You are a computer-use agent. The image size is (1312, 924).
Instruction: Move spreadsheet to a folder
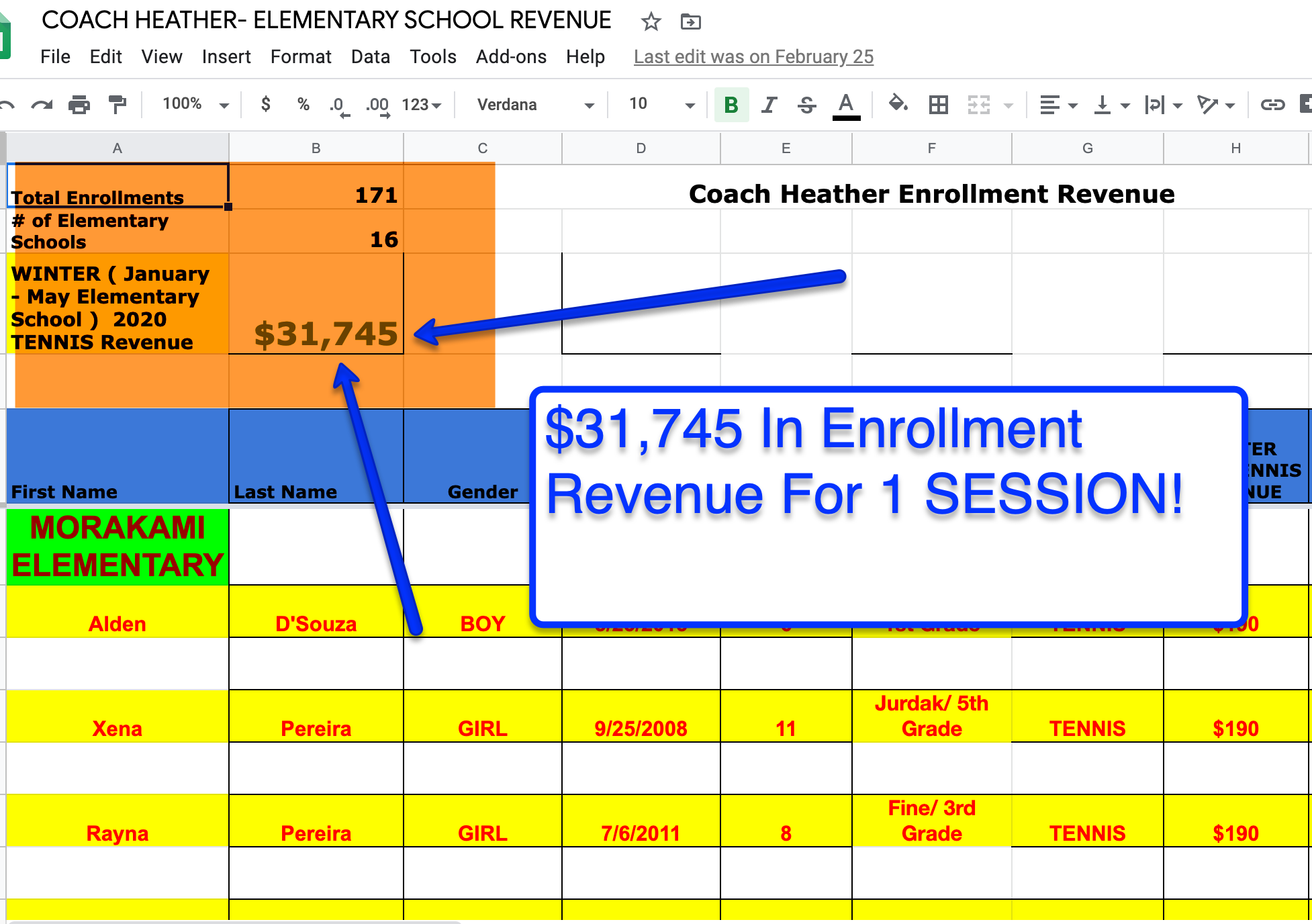coord(690,22)
